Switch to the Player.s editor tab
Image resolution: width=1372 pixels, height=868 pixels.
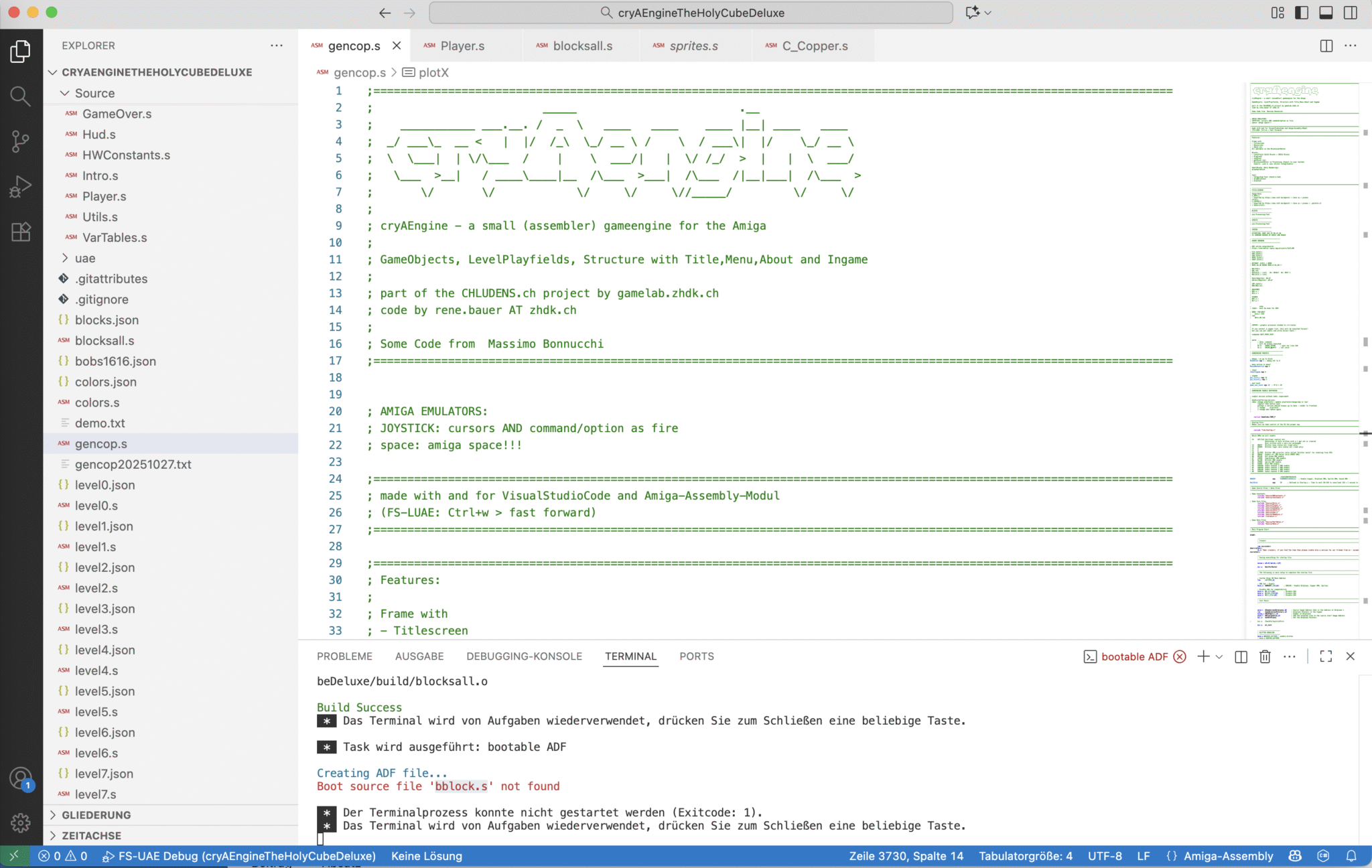pos(462,46)
